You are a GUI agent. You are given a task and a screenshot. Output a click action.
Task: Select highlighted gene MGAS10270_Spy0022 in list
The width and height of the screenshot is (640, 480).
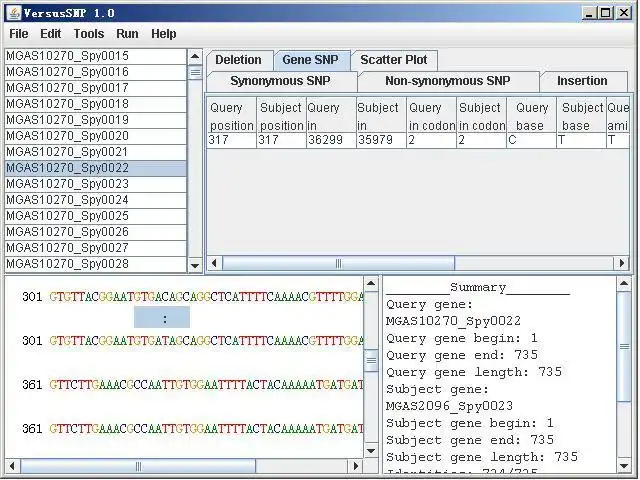tap(96, 168)
